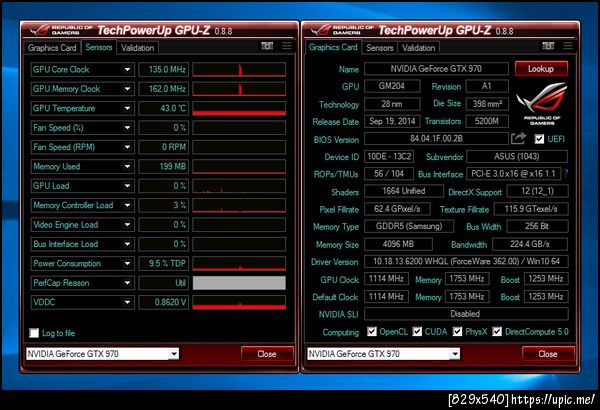Image resolution: width=600 pixels, height=410 pixels.
Task: Toggle OpenCL checkbox
Action: pyautogui.click(x=372, y=332)
